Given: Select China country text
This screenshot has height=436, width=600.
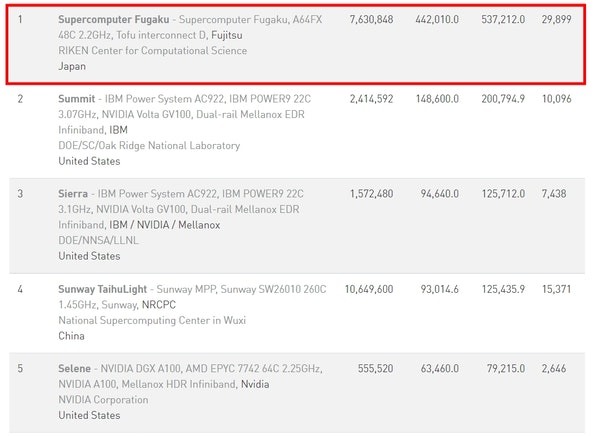Looking at the screenshot, I should [72, 336].
